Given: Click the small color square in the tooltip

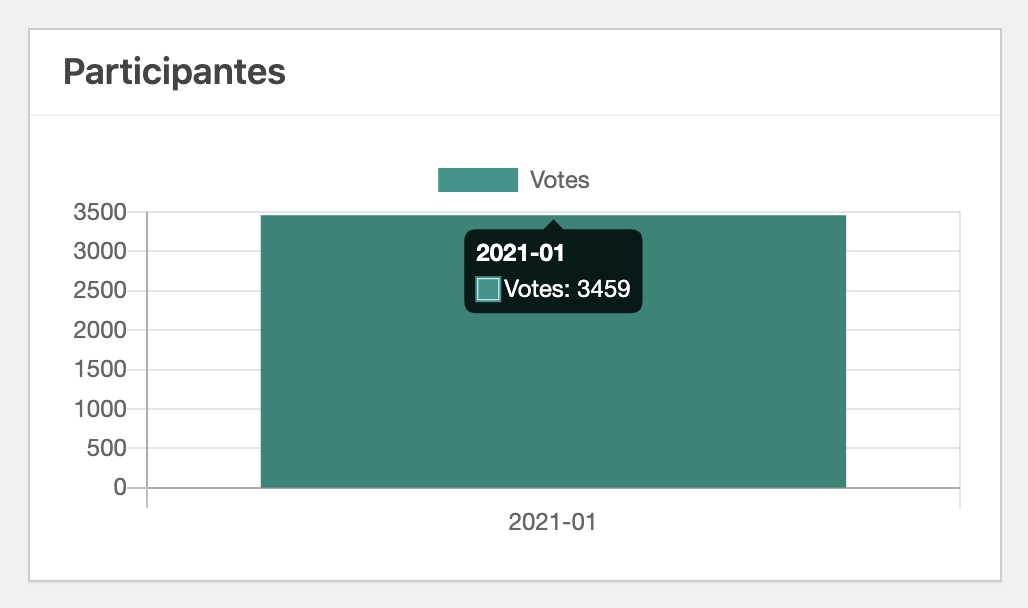Looking at the screenshot, I should (488, 289).
